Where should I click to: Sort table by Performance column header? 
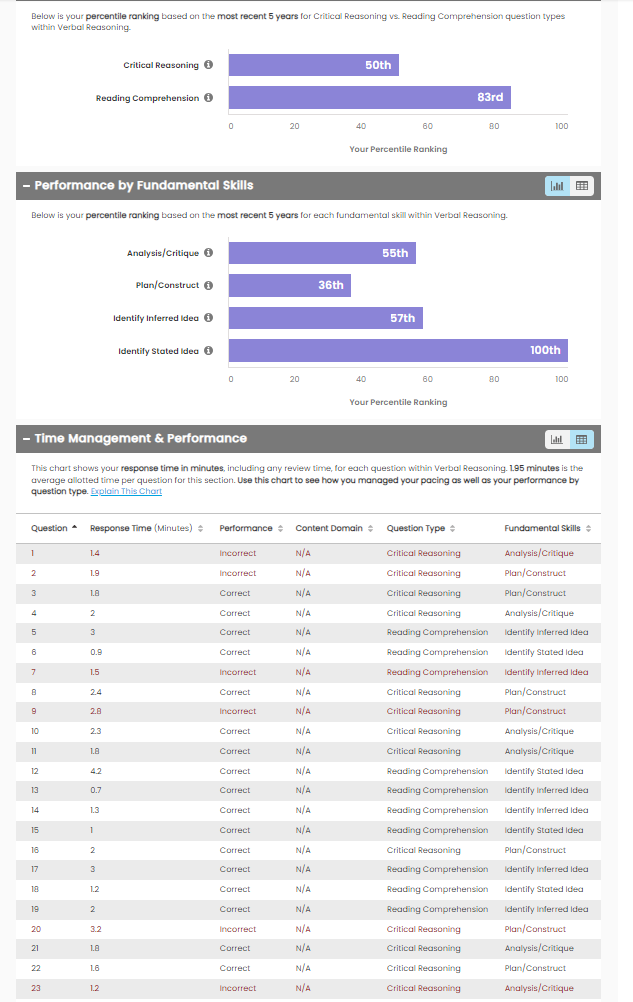click(x=250, y=528)
